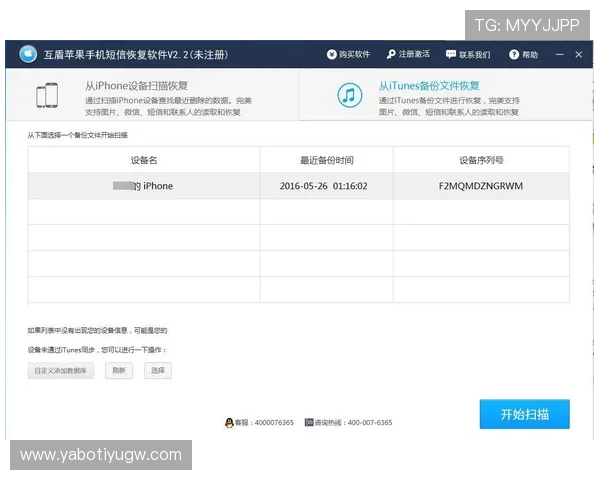The width and height of the screenshot is (600, 480).
Task: Click the iTunes music note icon
Action: [349, 95]
